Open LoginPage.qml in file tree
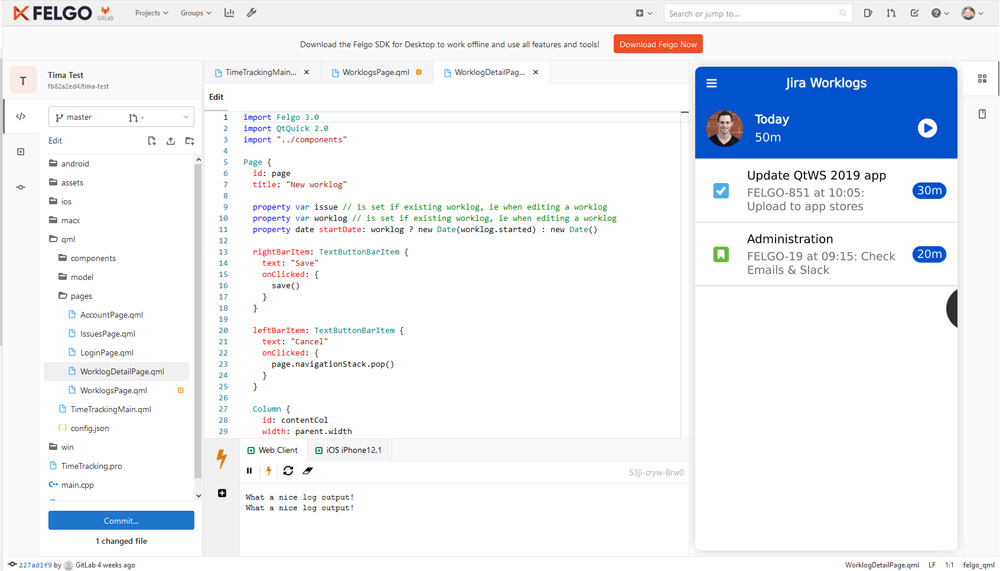This screenshot has width=1000, height=571. point(107,353)
